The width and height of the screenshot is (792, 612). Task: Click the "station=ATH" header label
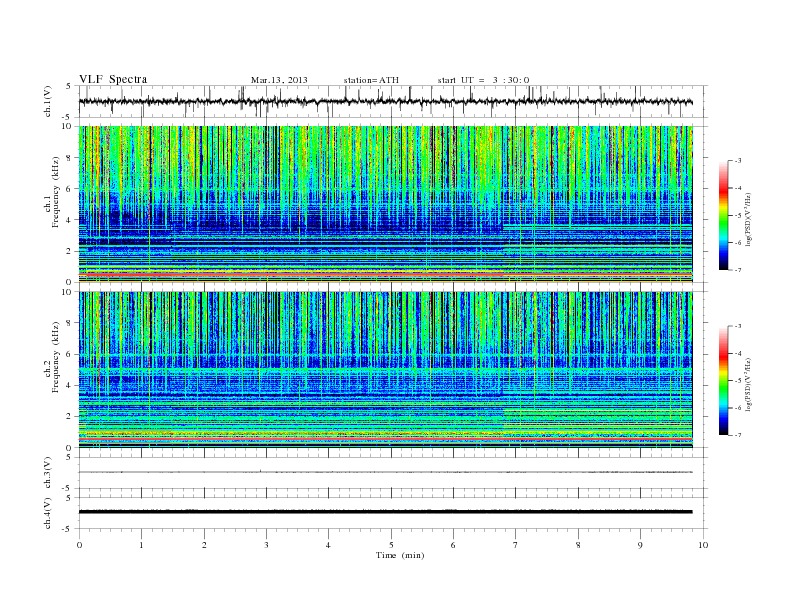click(x=371, y=80)
